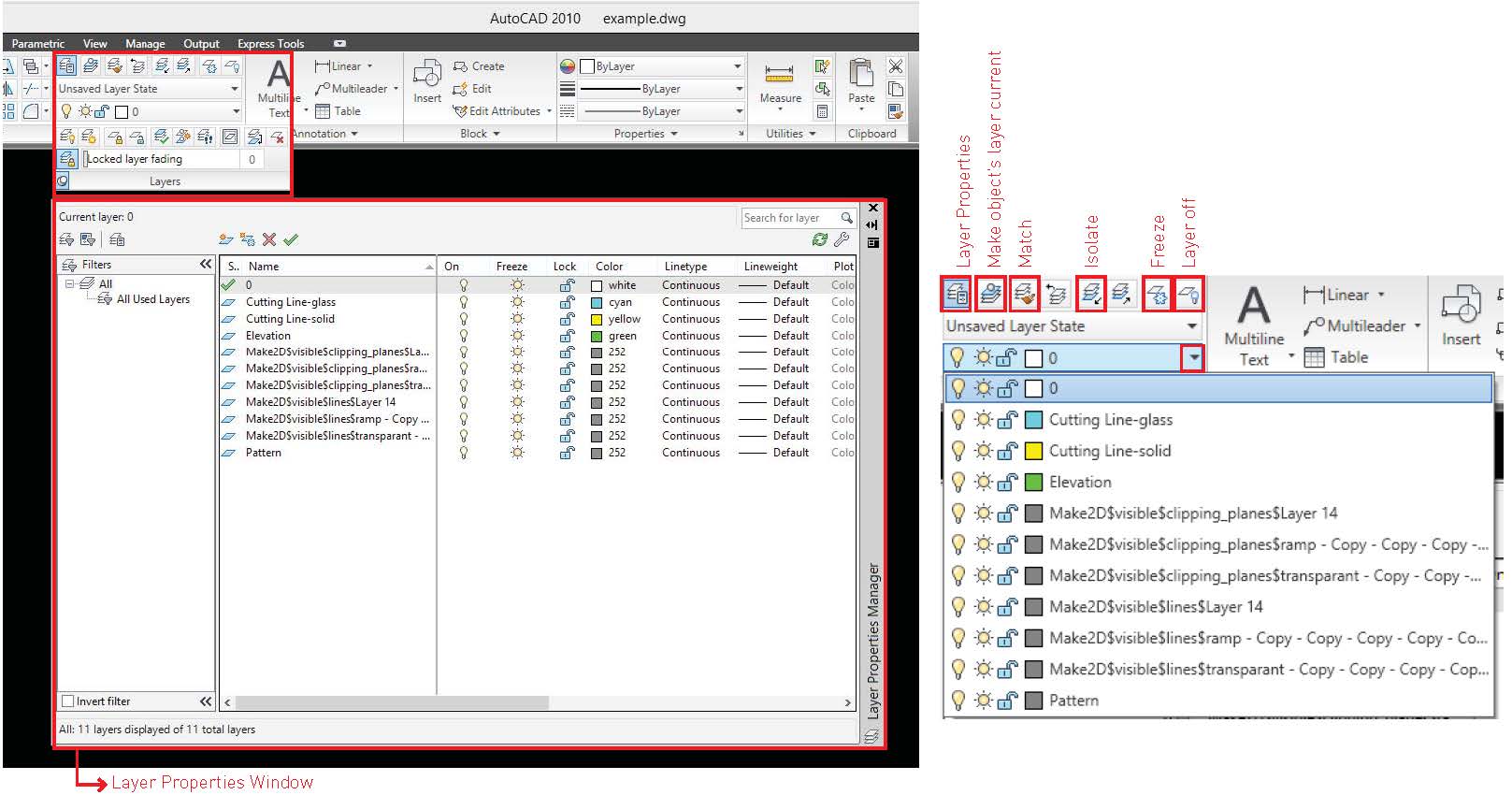Screen dimensions: 1512x795
Task: Set Current with green checkmark icon
Action: pos(291,239)
